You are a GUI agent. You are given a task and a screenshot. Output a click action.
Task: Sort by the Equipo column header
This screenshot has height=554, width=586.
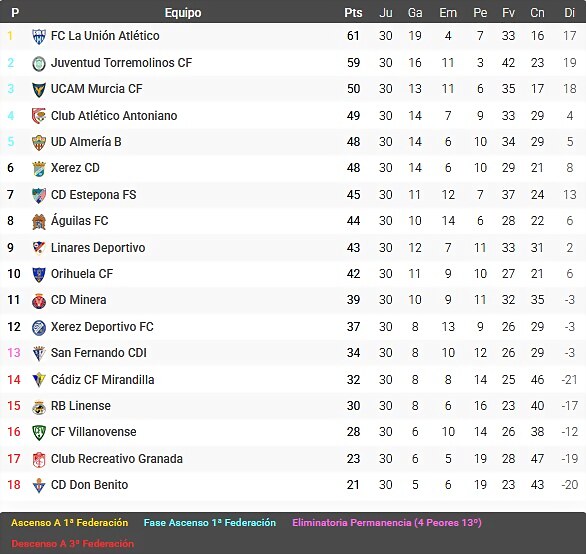coord(183,13)
